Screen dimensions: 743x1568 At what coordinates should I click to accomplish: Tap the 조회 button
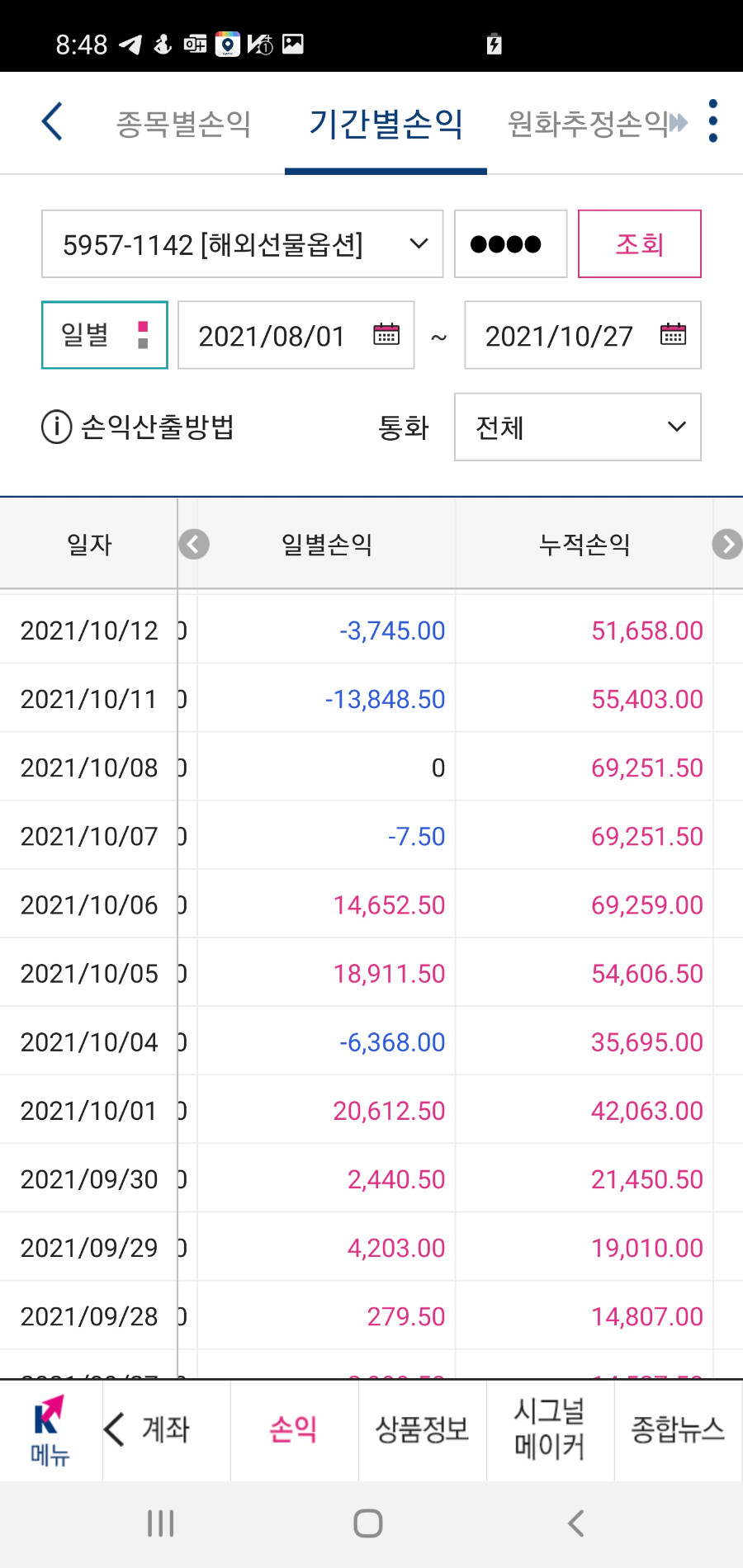pyautogui.click(x=640, y=244)
